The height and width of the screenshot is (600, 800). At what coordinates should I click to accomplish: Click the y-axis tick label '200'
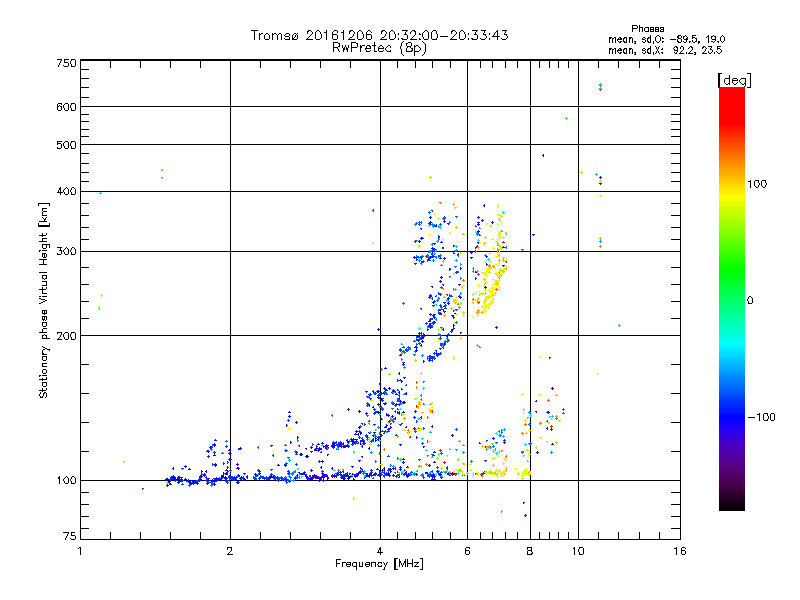[66, 336]
